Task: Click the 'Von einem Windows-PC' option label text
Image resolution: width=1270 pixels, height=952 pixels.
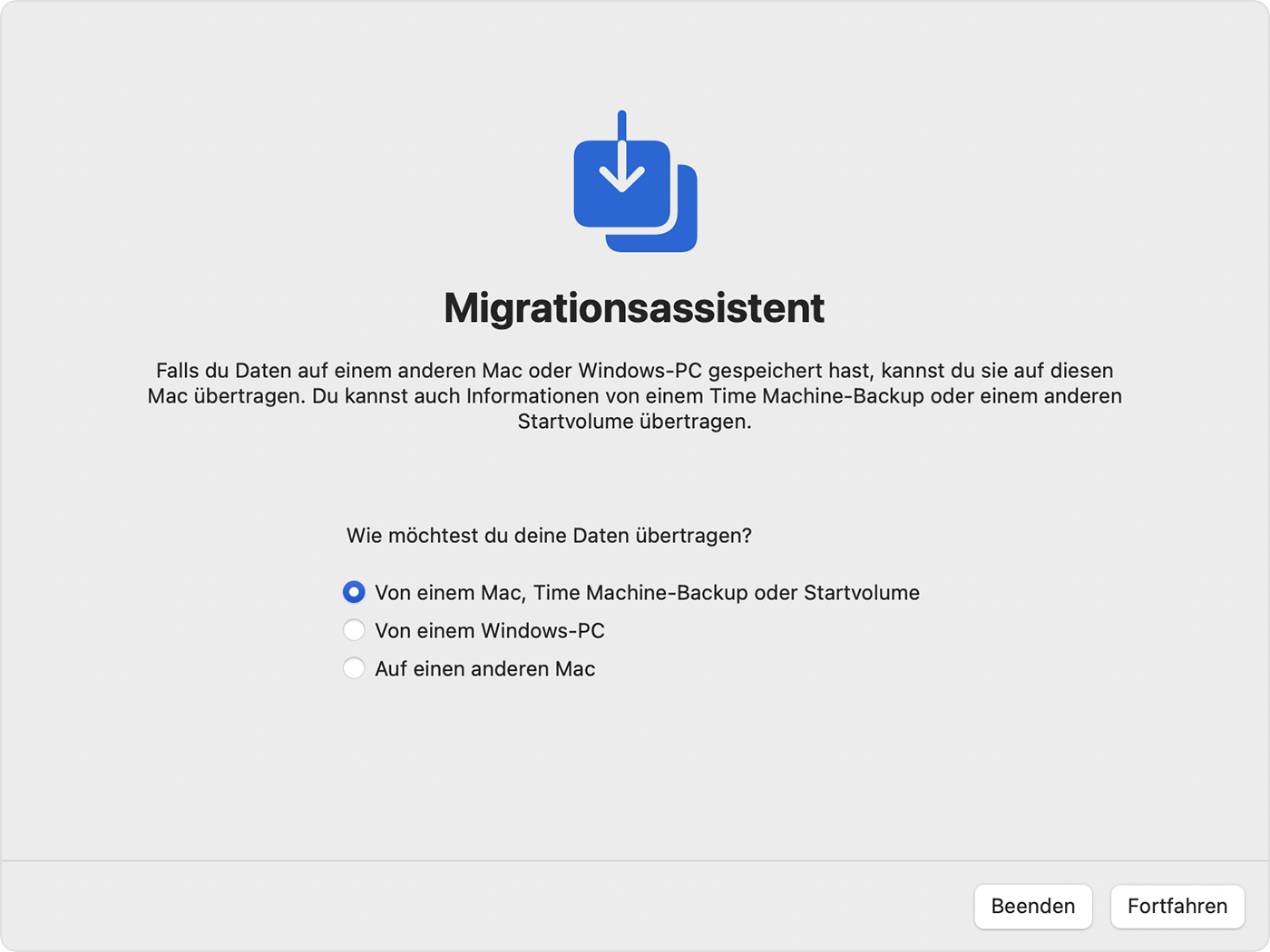Action: [490, 631]
